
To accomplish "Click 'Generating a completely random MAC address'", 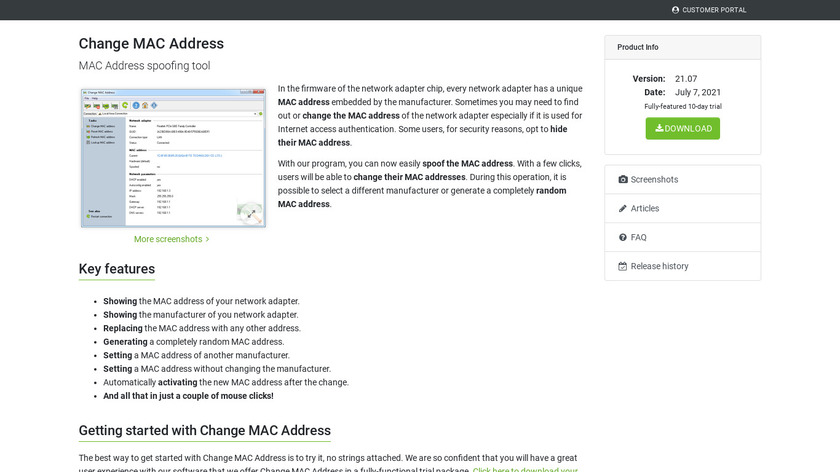I will [x=193, y=342].
